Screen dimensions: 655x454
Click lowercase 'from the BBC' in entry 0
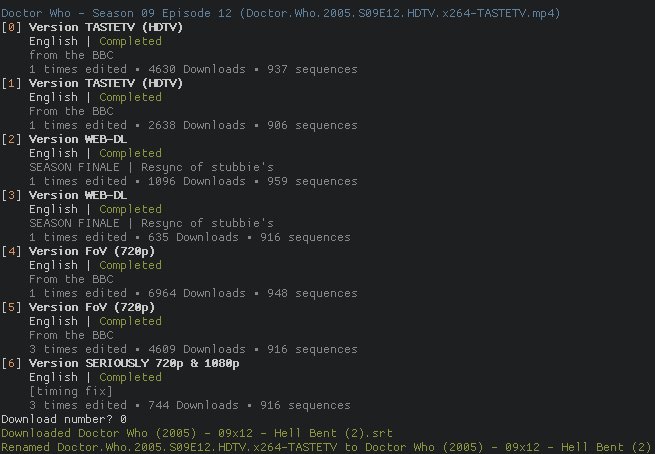(71, 55)
